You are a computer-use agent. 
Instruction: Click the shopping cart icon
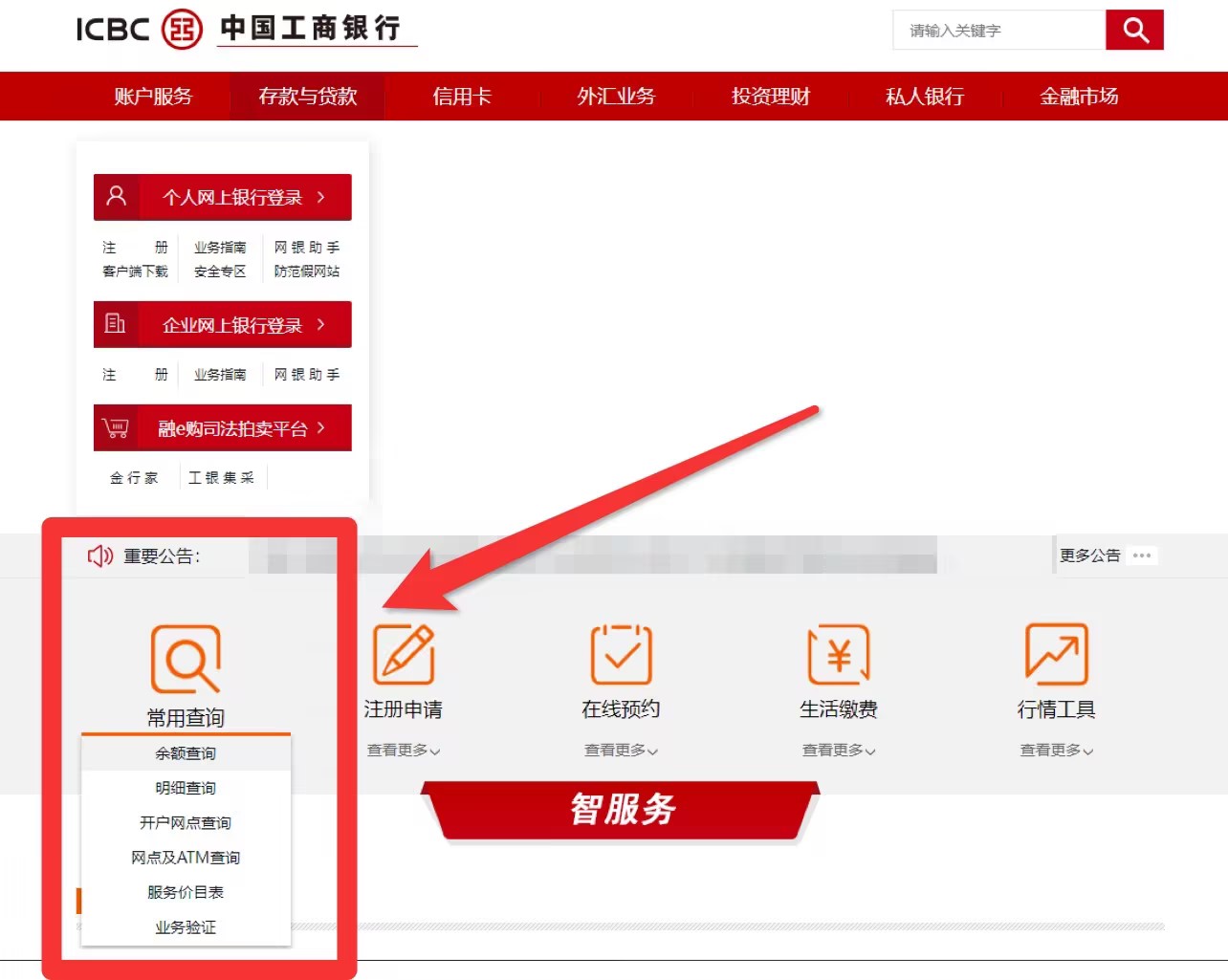coord(116,427)
